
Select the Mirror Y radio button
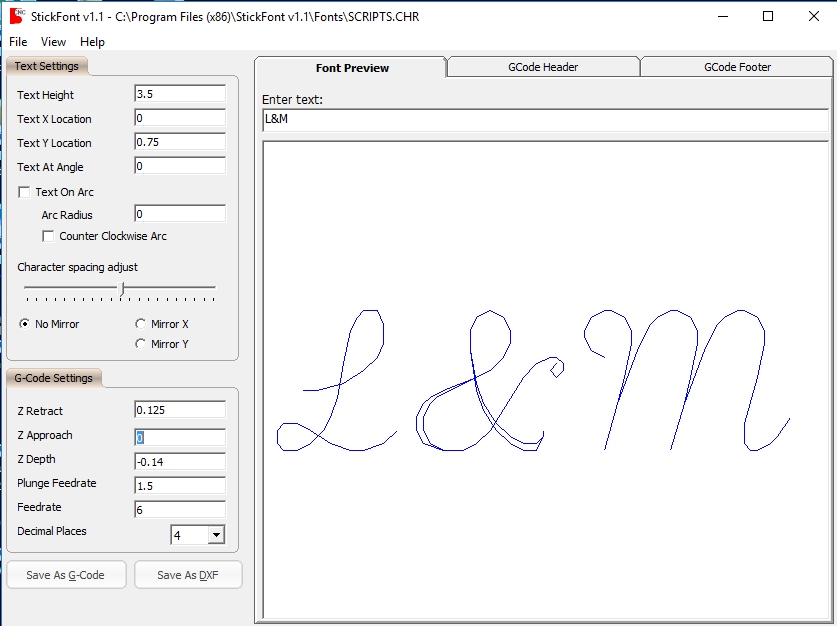pyautogui.click(x=140, y=344)
